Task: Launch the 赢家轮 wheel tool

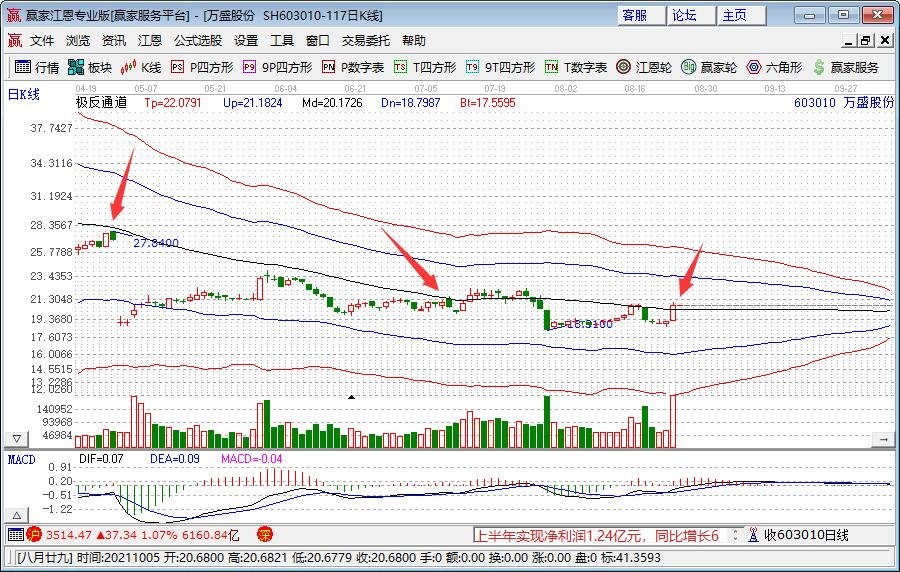Action: 709,68
